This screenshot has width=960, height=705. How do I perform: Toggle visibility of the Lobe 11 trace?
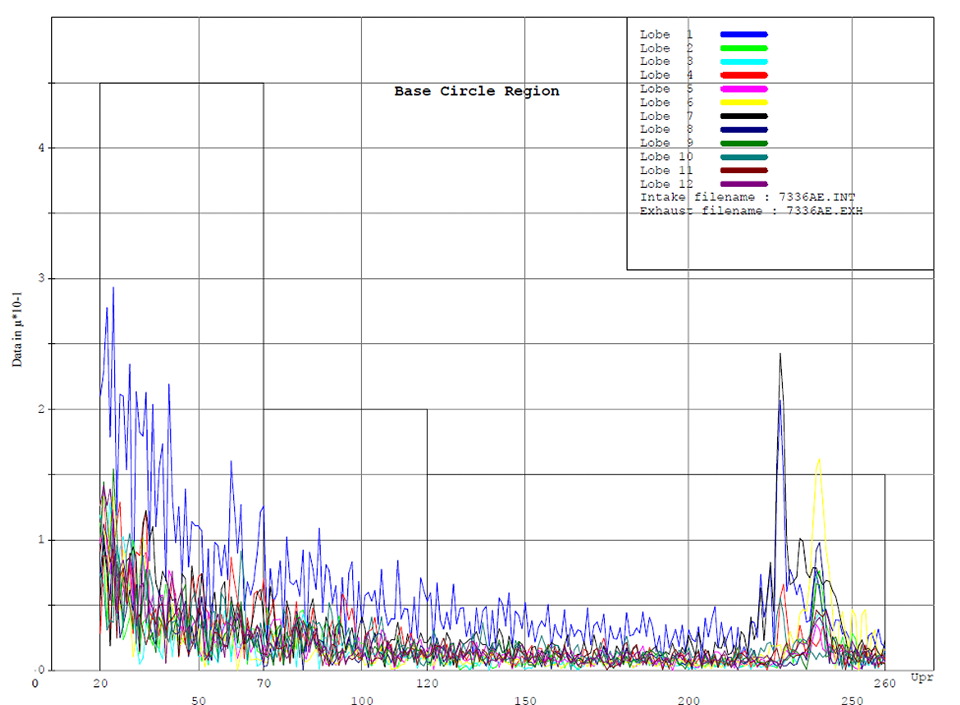click(742, 170)
